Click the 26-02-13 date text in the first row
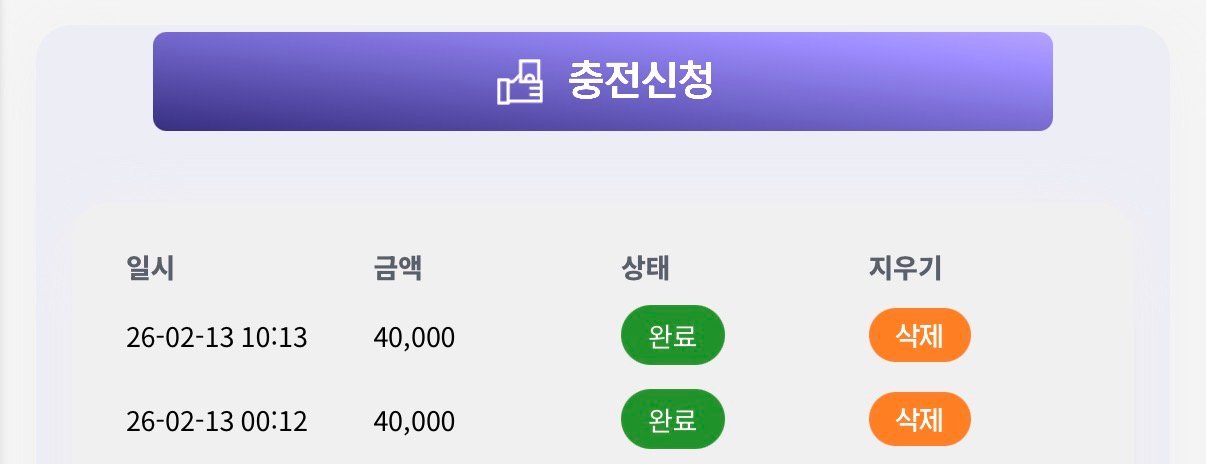 click(x=180, y=338)
